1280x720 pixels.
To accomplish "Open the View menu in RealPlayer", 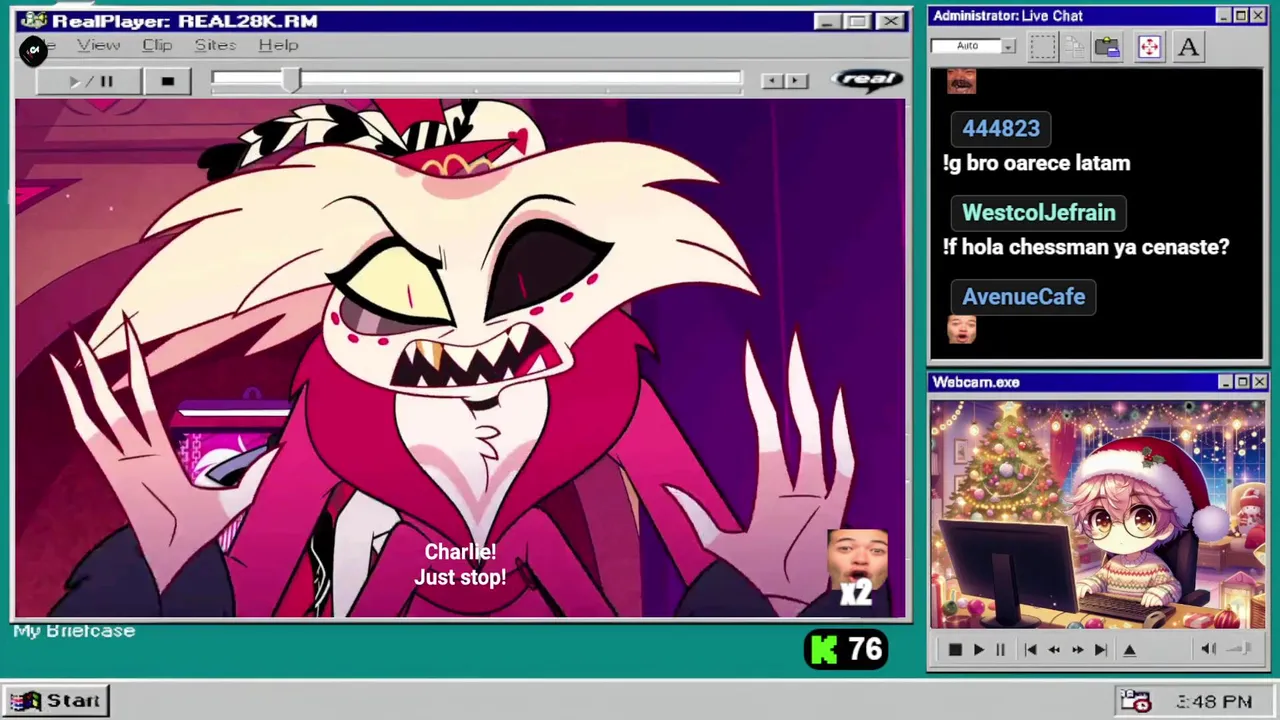I will (x=99, y=45).
